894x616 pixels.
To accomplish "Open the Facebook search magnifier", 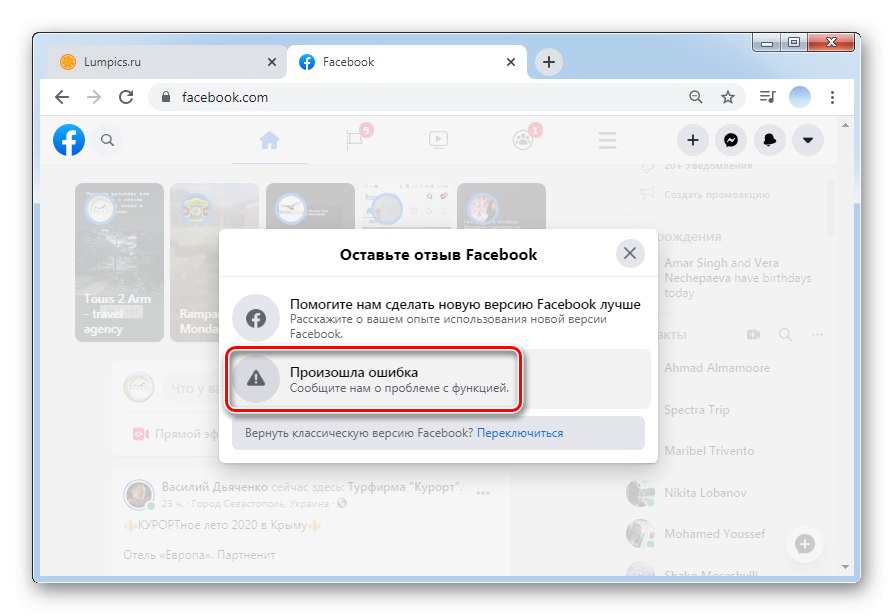I will point(107,140).
